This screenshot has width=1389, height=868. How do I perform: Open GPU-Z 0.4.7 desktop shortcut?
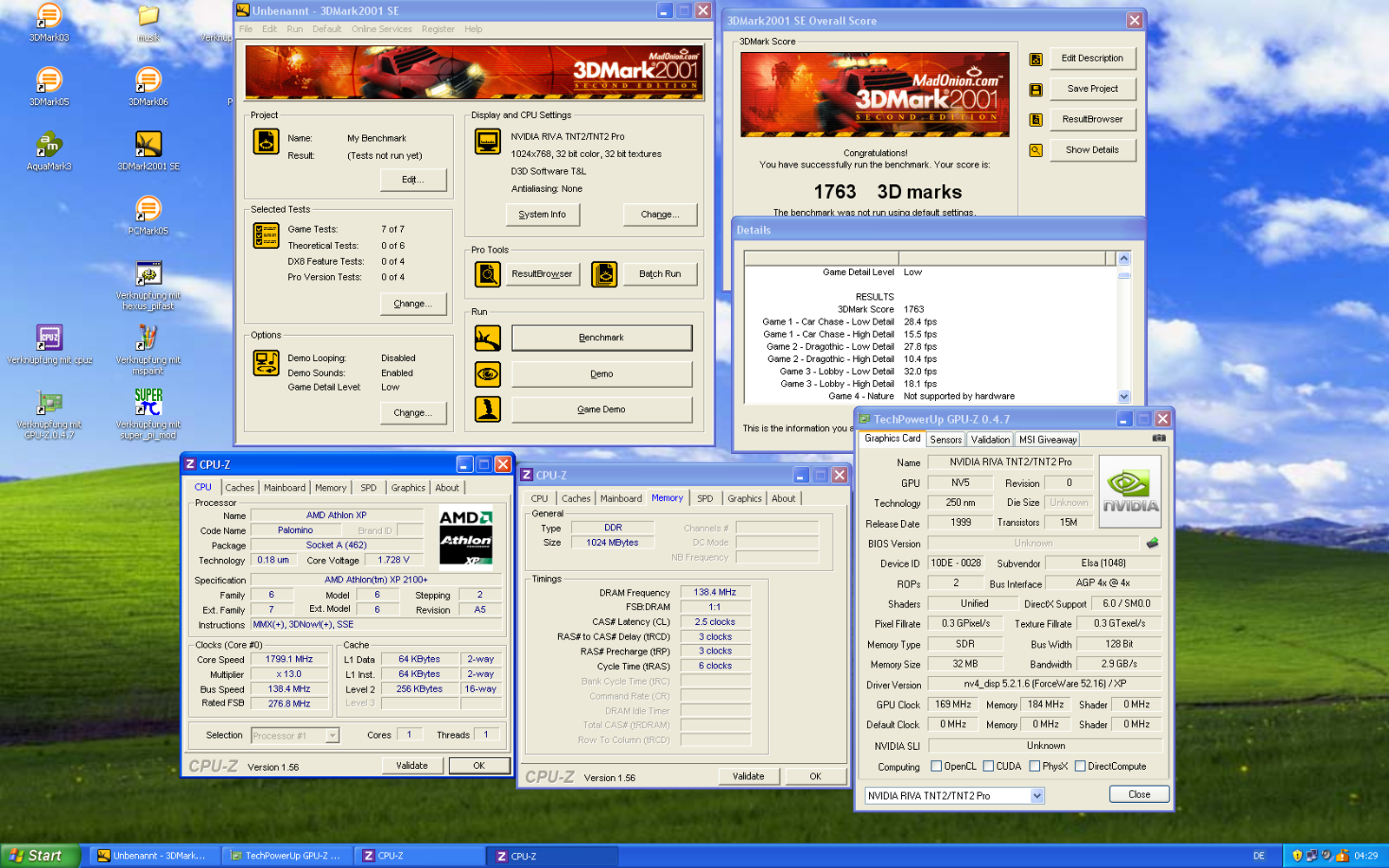(49, 403)
